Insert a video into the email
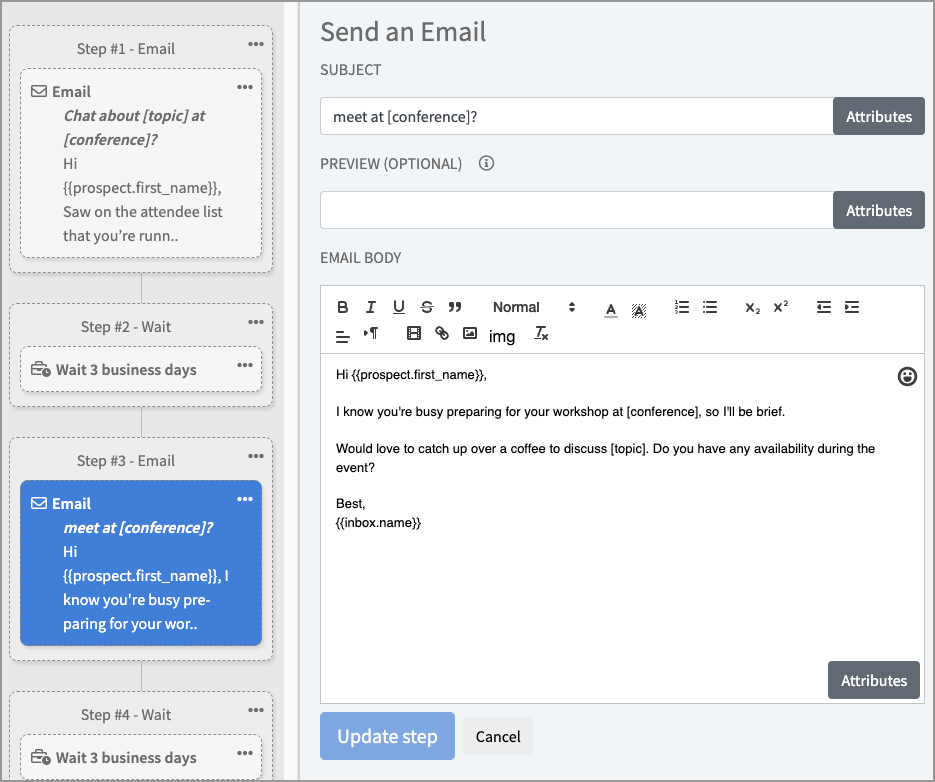The image size is (935, 782). pos(414,334)
